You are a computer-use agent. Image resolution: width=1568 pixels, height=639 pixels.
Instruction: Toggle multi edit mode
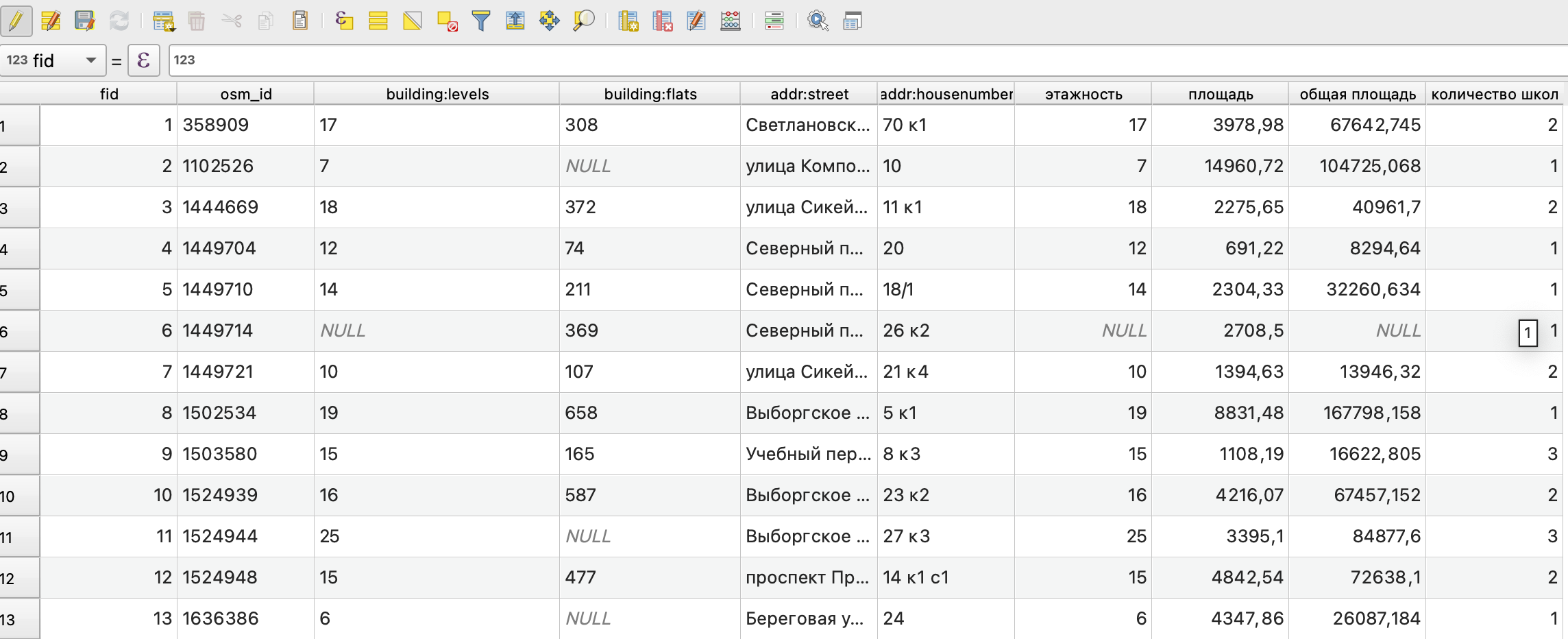51,21
